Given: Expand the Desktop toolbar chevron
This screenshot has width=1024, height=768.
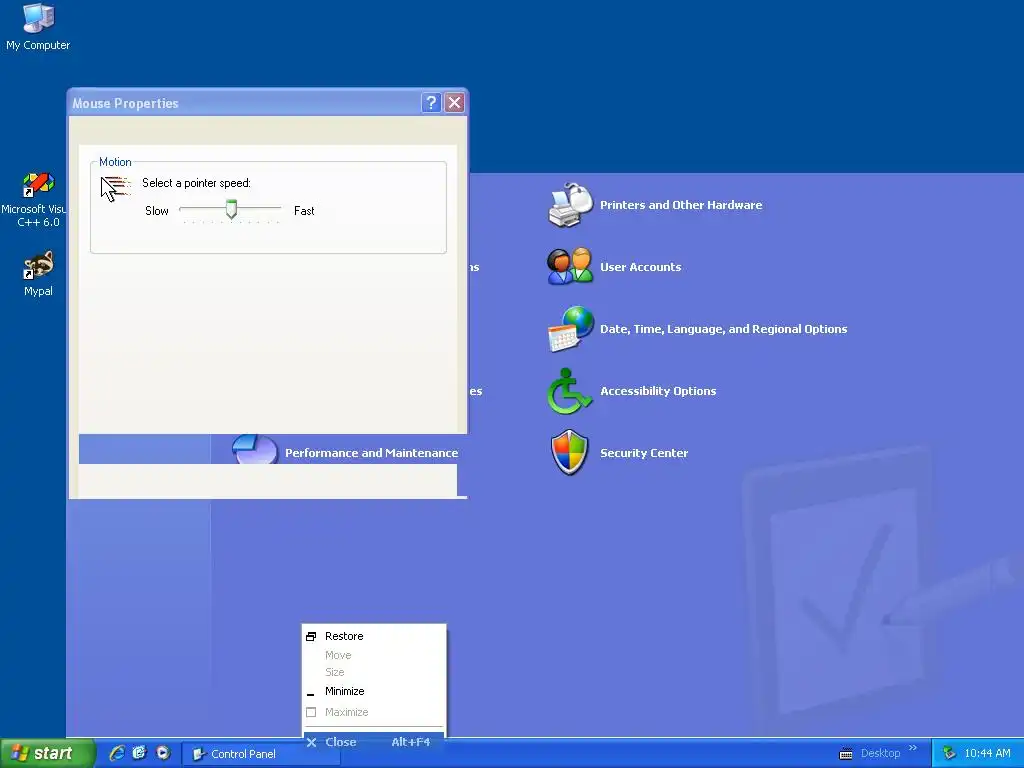Looking at the screenshot, I should coord(913,748).
